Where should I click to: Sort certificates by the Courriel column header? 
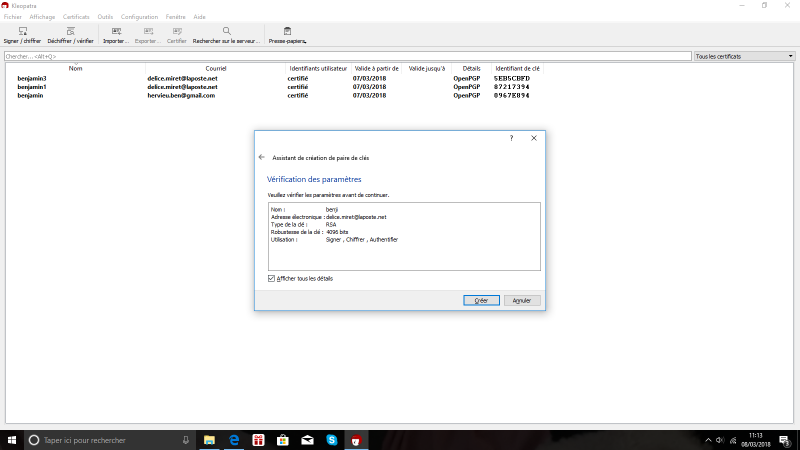216,68
